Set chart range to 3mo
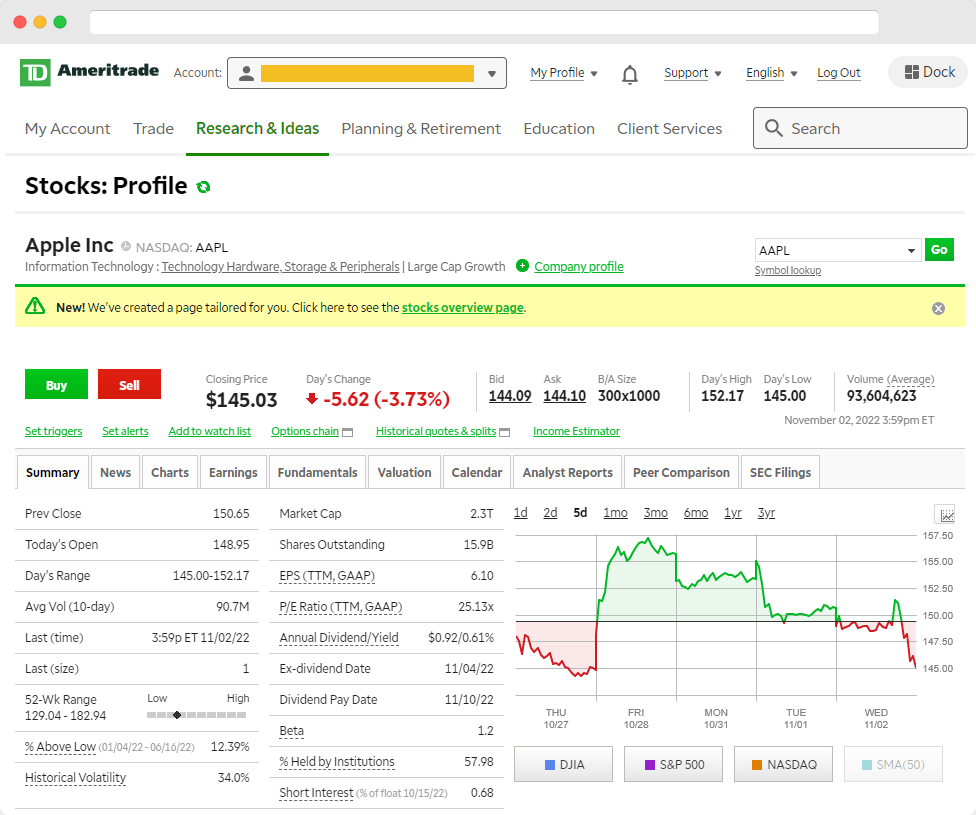The width and height of the screenshot is (976, 815). coord(655,512)
